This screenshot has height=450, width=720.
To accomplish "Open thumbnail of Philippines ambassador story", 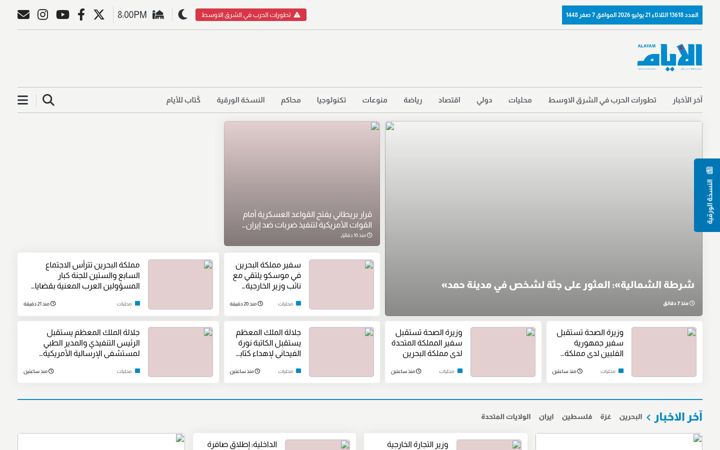I will click(x=664, y=352).
